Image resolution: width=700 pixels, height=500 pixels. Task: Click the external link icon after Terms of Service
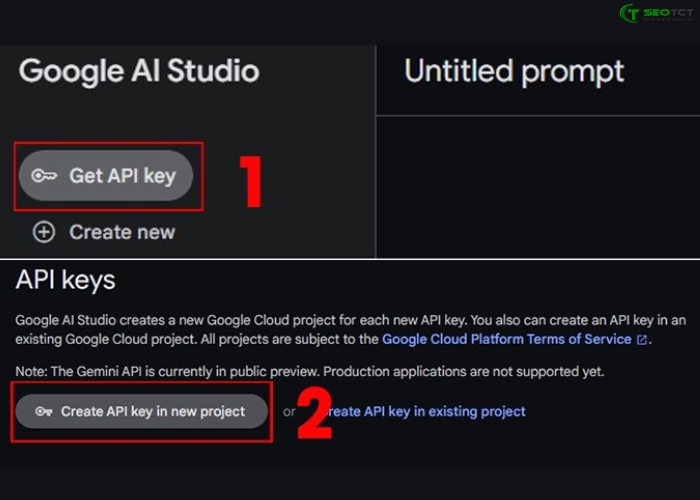click(x=642, y=340)
